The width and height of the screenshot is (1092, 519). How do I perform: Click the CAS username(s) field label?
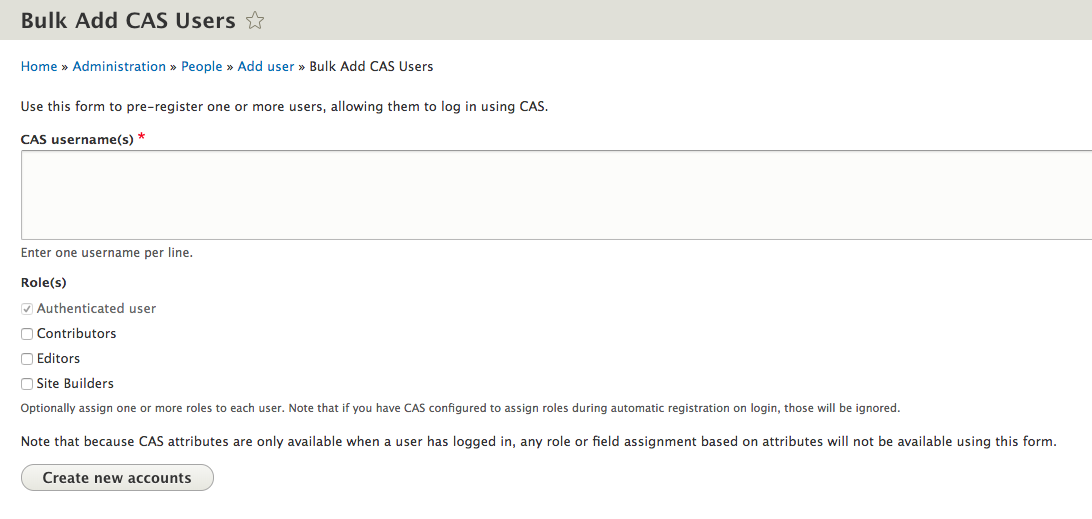point(77,139)
